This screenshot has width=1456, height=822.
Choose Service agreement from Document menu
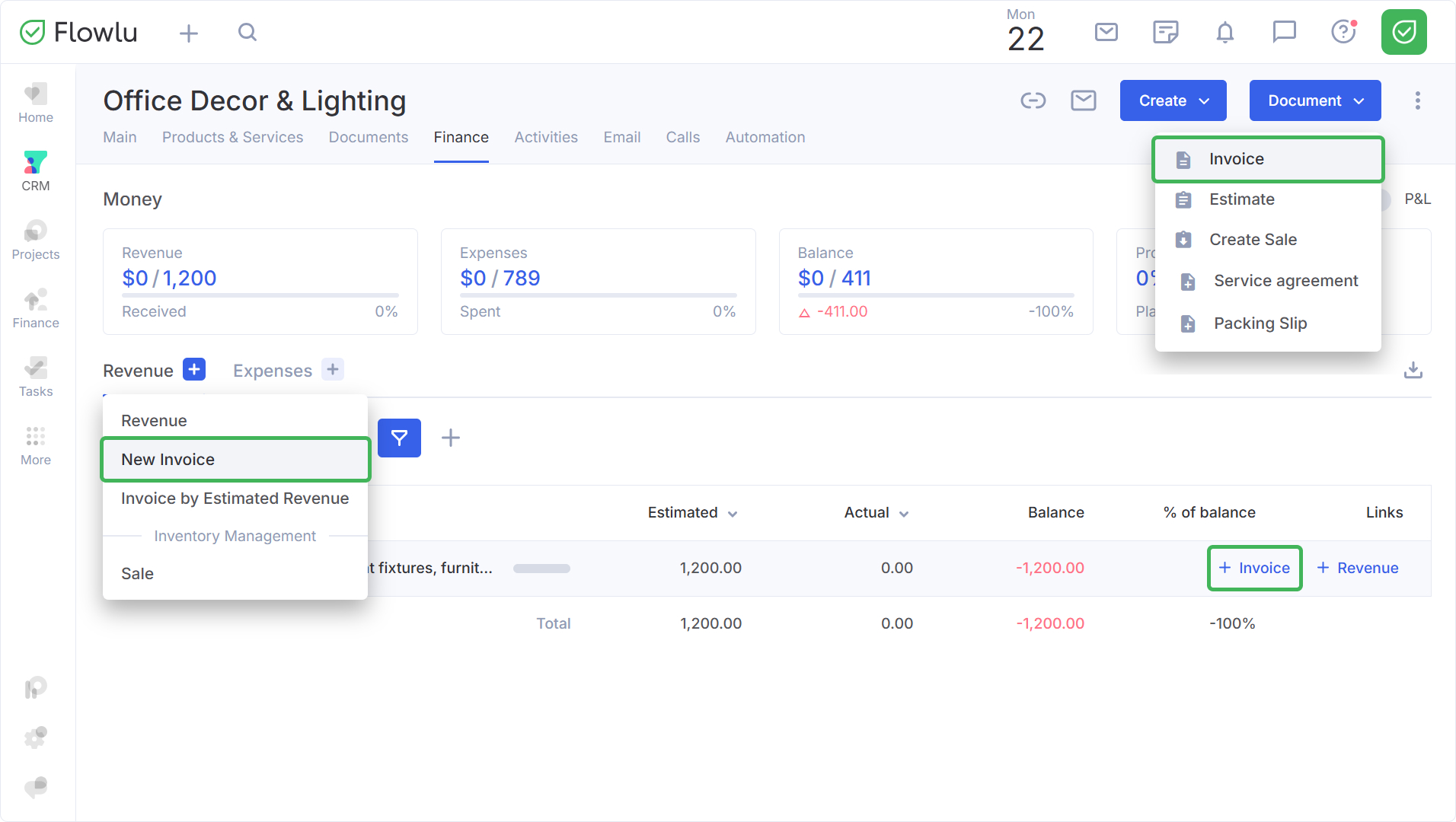pyautogui.click(x=1268, y=281)
